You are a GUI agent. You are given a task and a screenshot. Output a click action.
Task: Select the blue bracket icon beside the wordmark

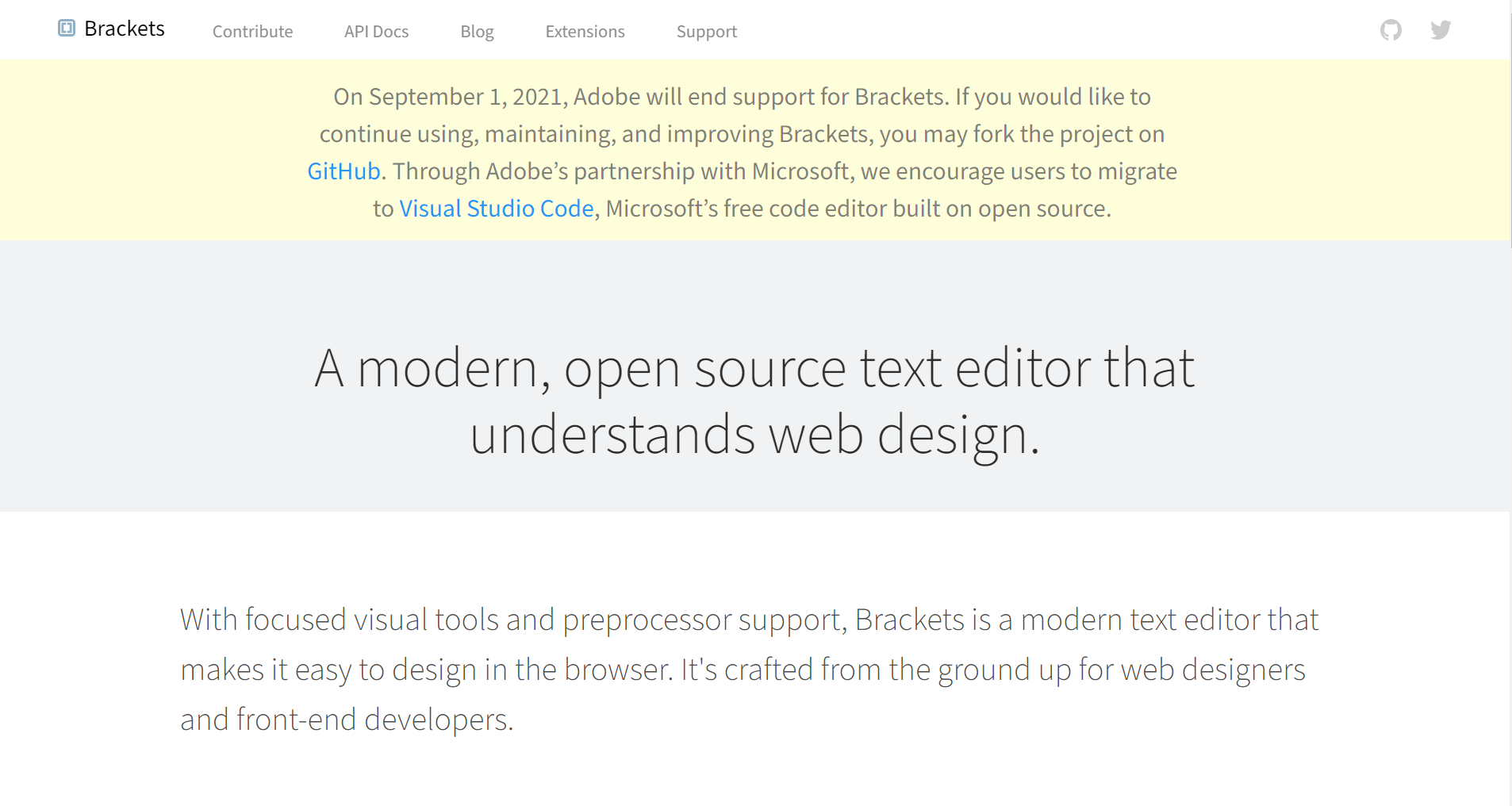tap(67, 29)
